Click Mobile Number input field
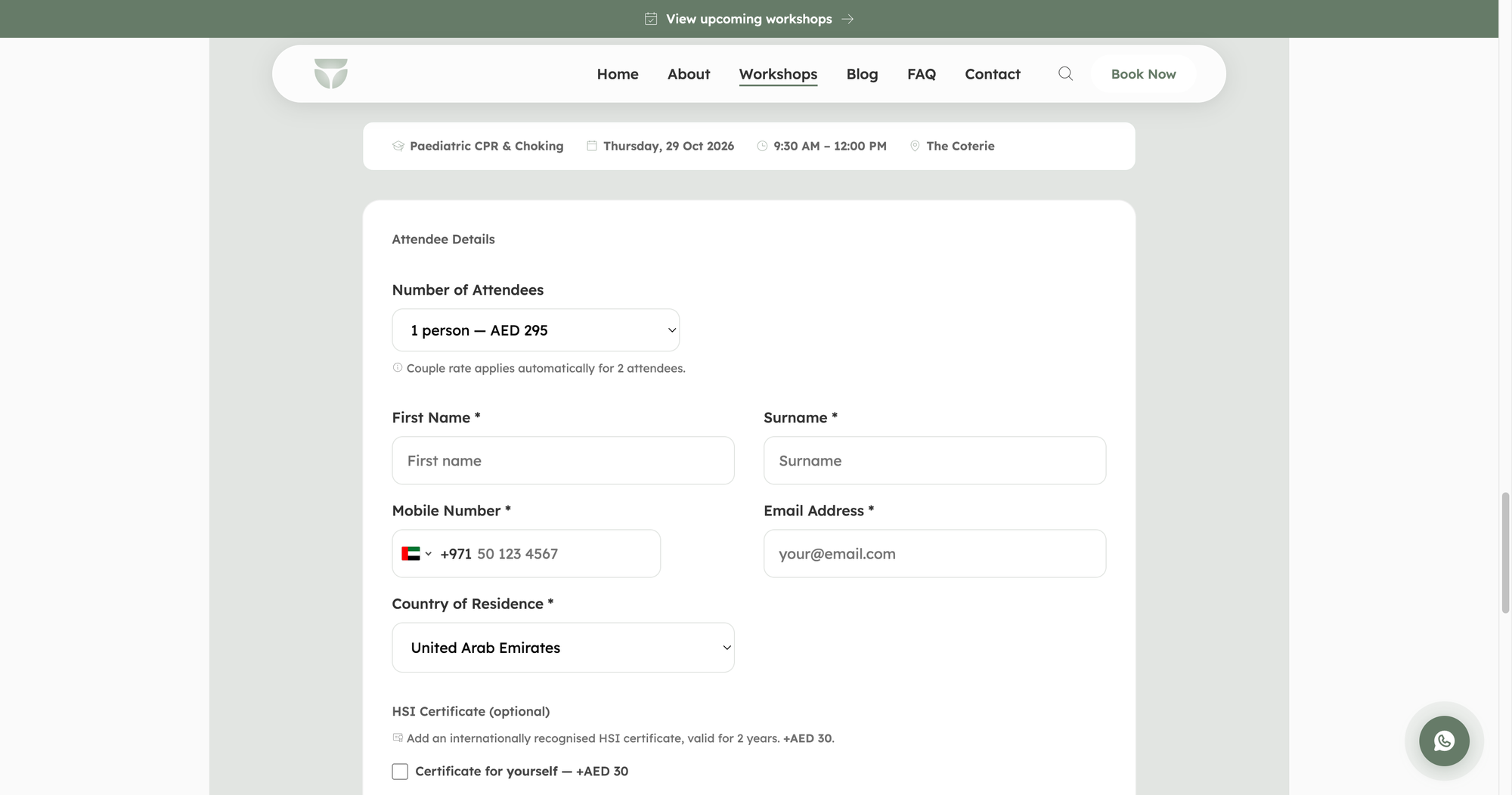 point(526,554)
